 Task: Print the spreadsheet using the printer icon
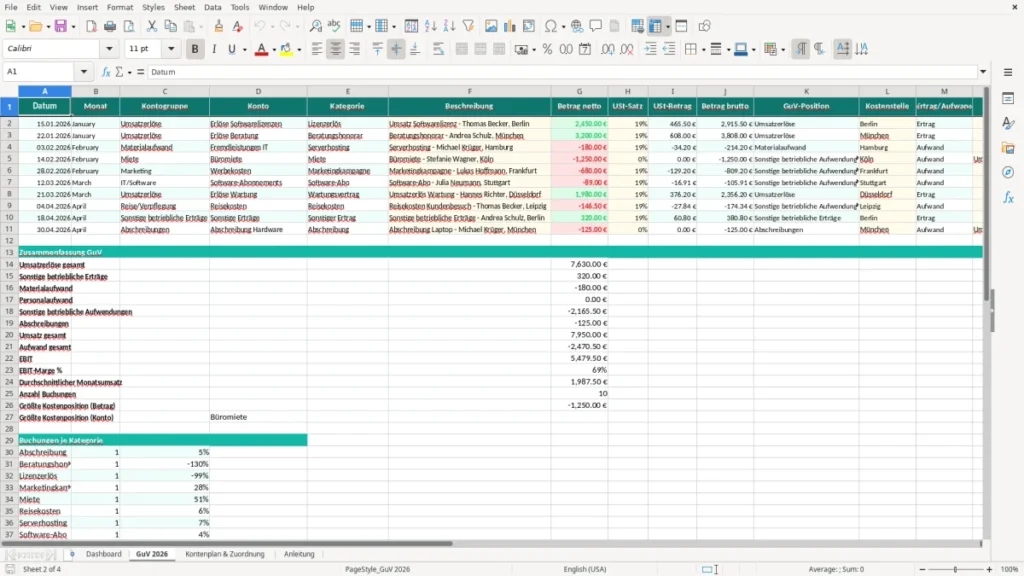tap(110, 26)
